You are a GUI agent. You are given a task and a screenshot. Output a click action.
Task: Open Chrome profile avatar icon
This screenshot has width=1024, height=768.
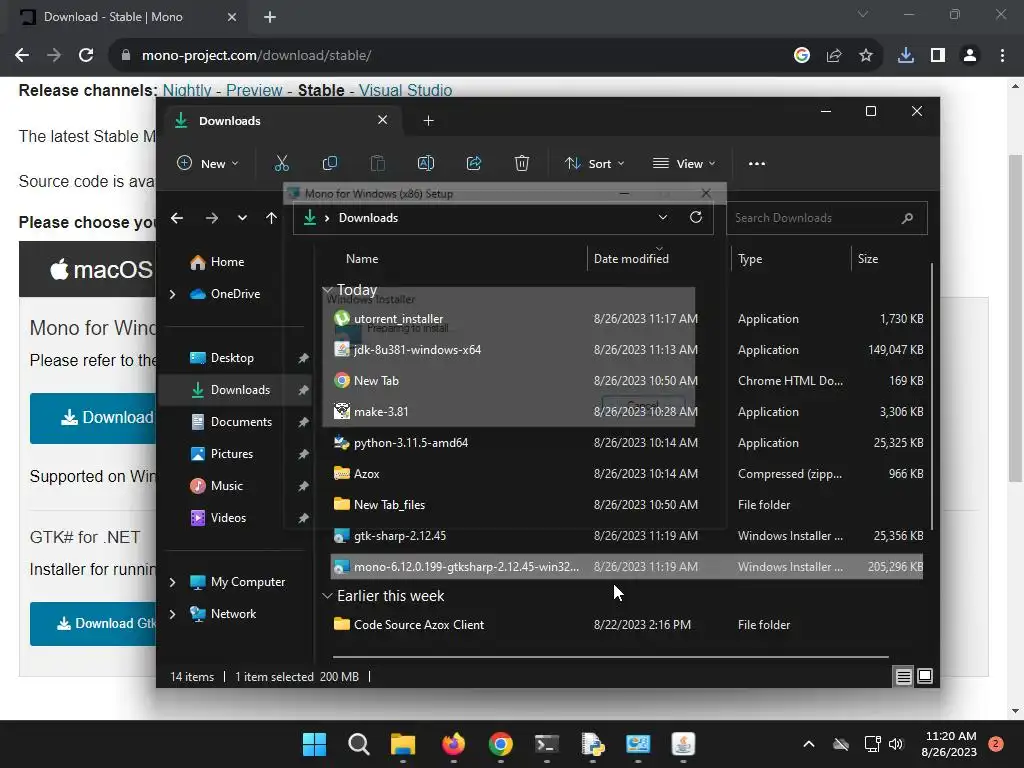[x=970, y=56]
